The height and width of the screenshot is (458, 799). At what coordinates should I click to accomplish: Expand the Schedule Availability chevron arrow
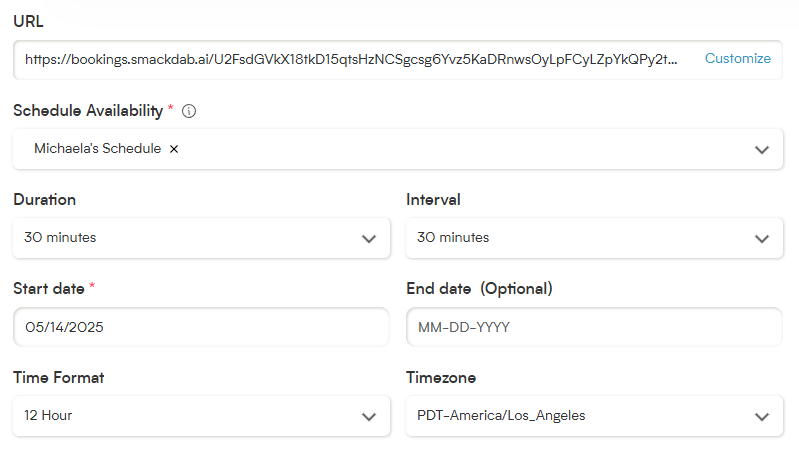762,150
